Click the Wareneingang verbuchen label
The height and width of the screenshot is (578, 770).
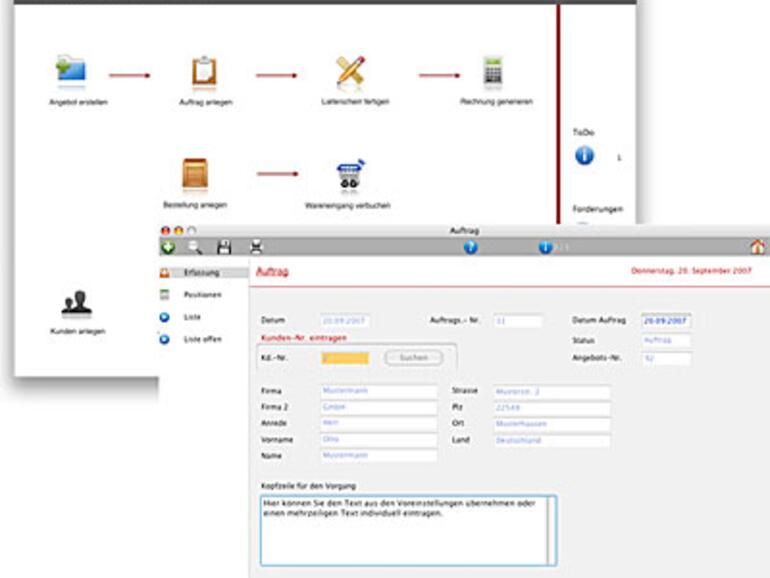coord(348,206)
